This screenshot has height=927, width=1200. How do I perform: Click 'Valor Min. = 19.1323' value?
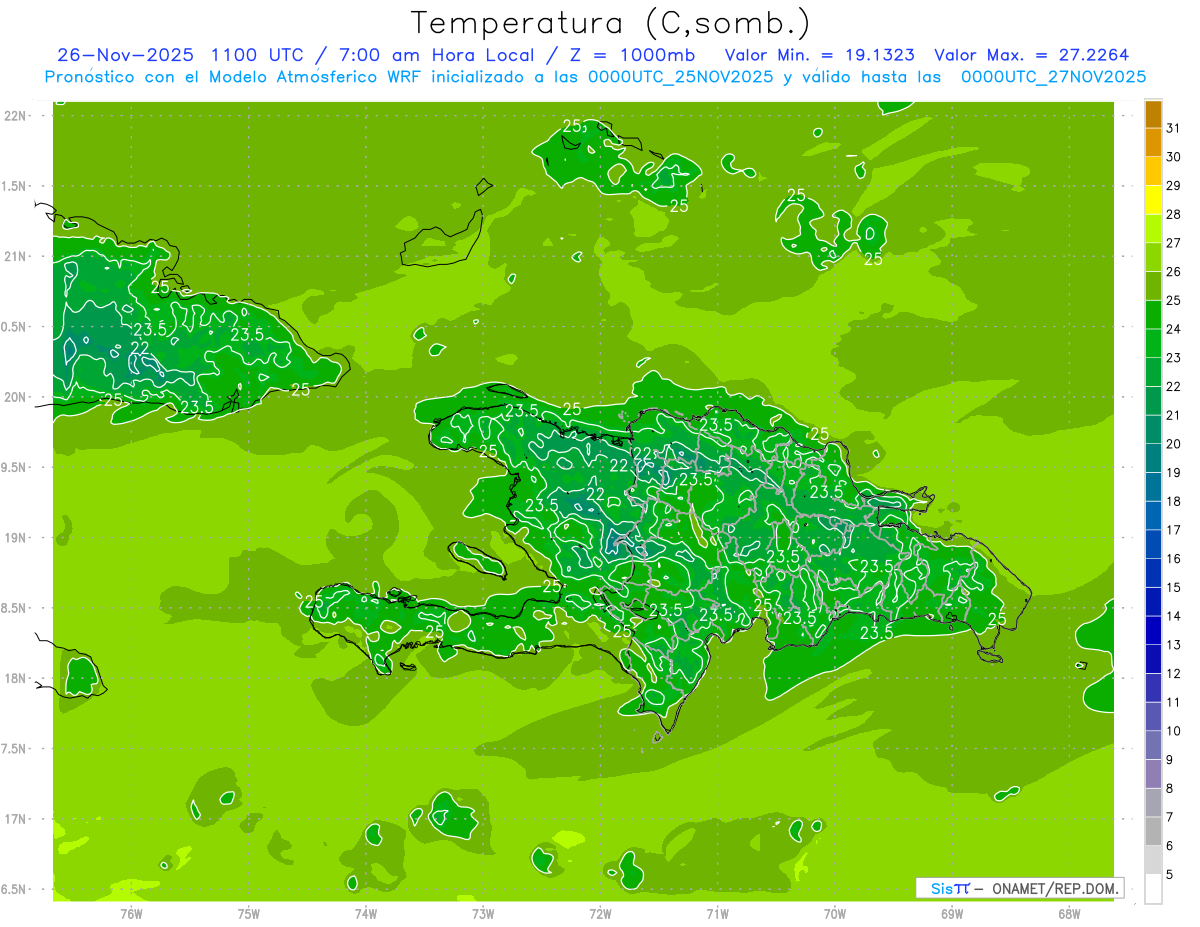click(x=819, y=55)
